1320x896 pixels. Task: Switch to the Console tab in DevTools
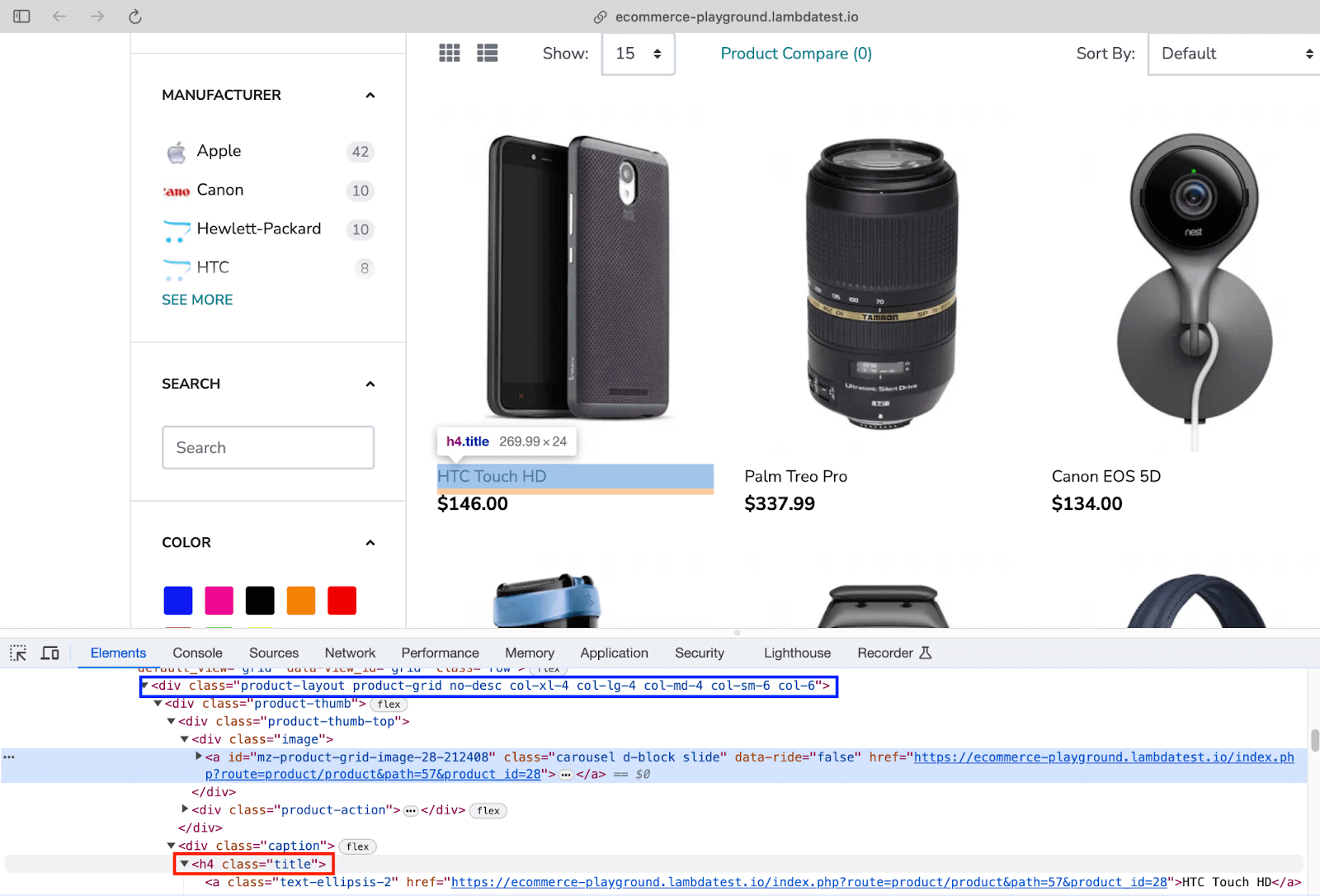[x=196, y=653]
